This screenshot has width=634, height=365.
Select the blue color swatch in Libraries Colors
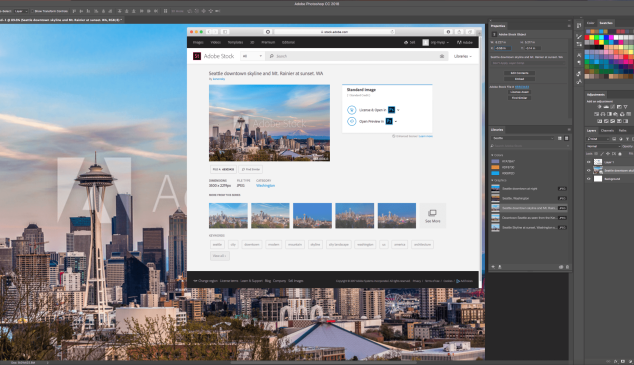(495, 173)
